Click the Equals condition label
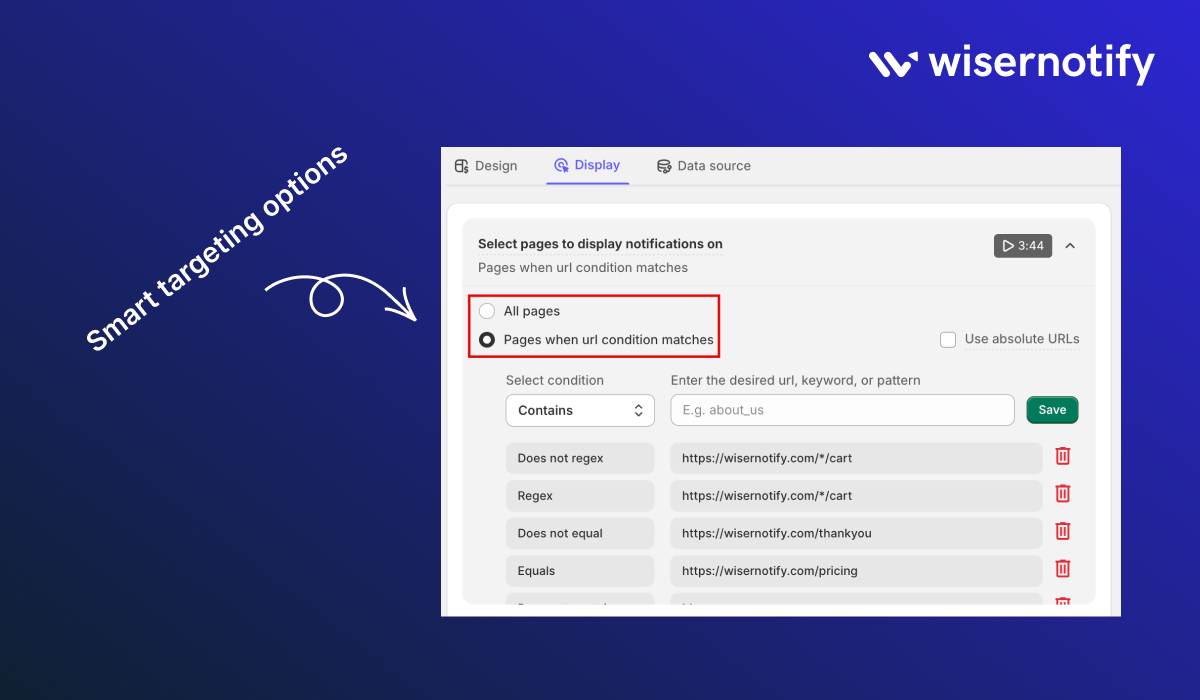Screen dimensions: 1200x700 (x=580, y=571)
